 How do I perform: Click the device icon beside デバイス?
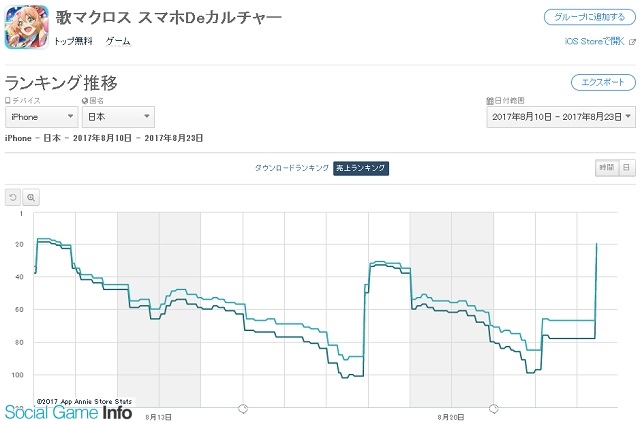tap(8, 100)
